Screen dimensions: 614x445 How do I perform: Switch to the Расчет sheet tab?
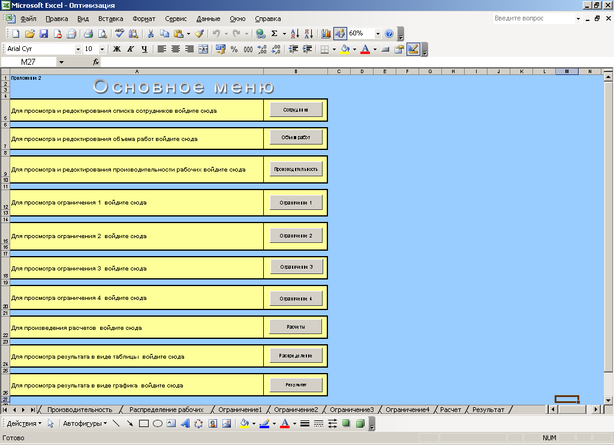pyautogui.click(x=450, y=409)
